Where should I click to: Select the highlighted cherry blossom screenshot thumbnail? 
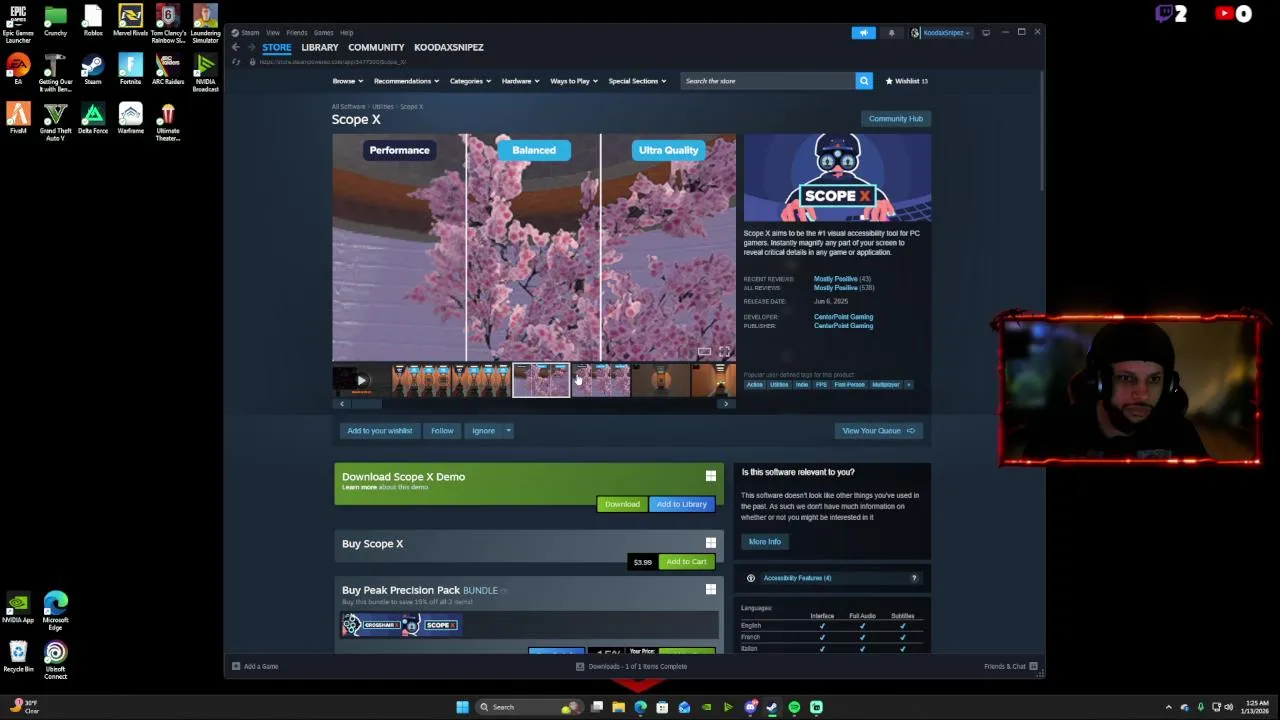coord(541,380)
